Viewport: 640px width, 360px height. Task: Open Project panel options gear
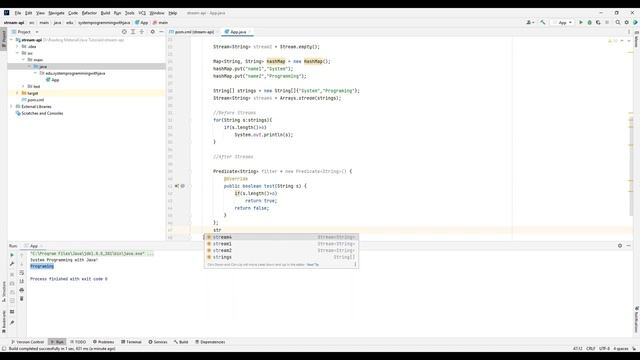click(x=153, y=32)
